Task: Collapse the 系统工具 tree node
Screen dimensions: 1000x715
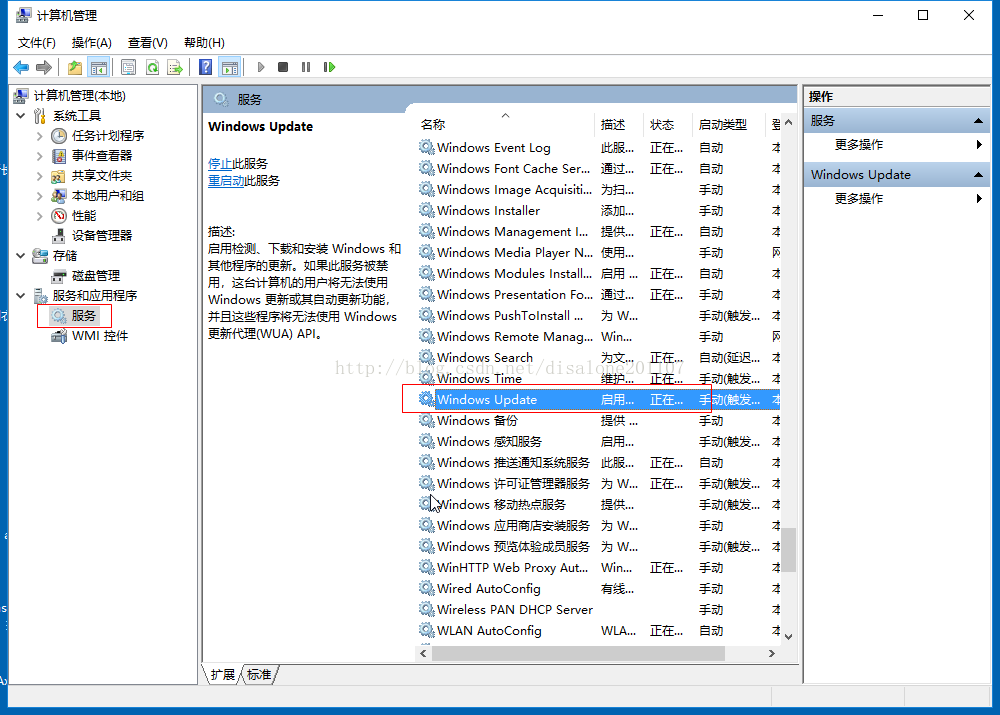Action: (x=21, y=115)
